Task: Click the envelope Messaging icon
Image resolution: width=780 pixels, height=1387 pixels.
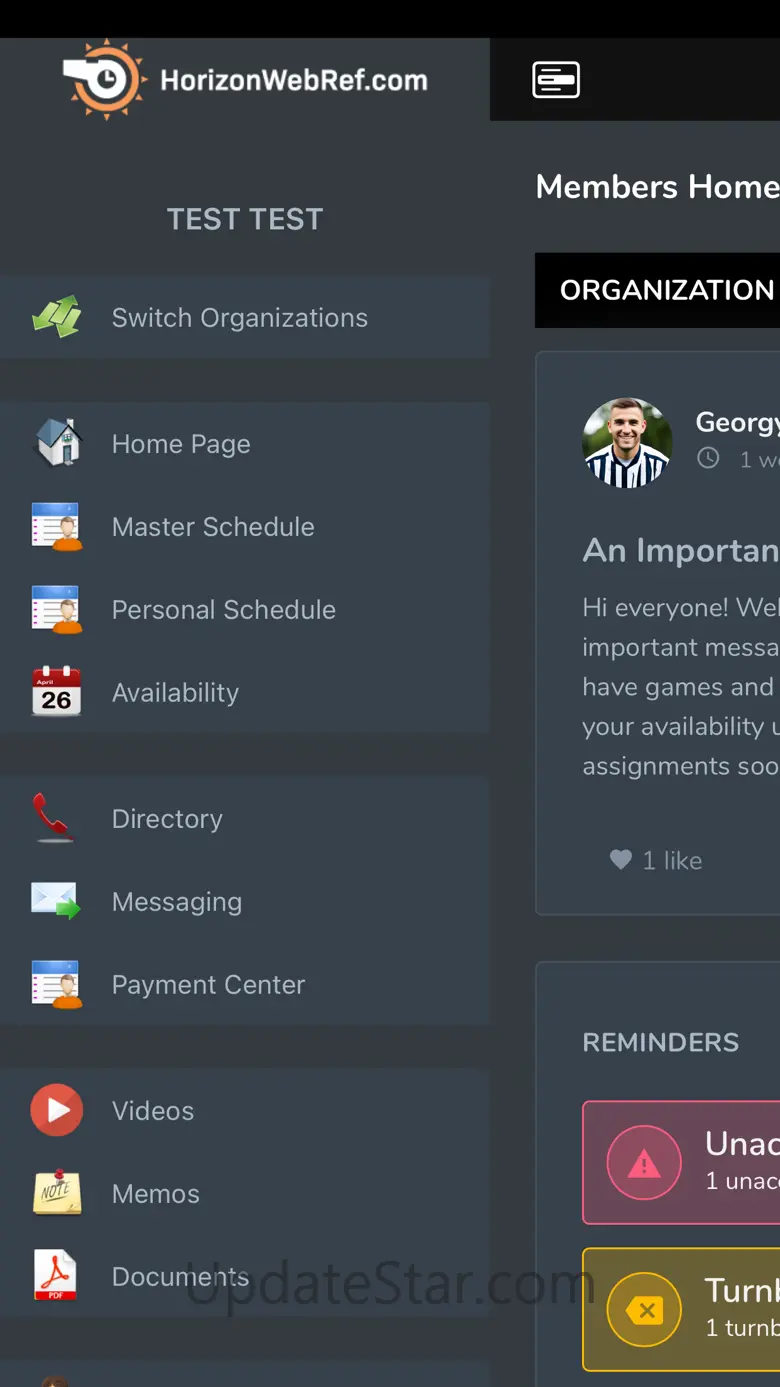Action: [x=57, y=901]
